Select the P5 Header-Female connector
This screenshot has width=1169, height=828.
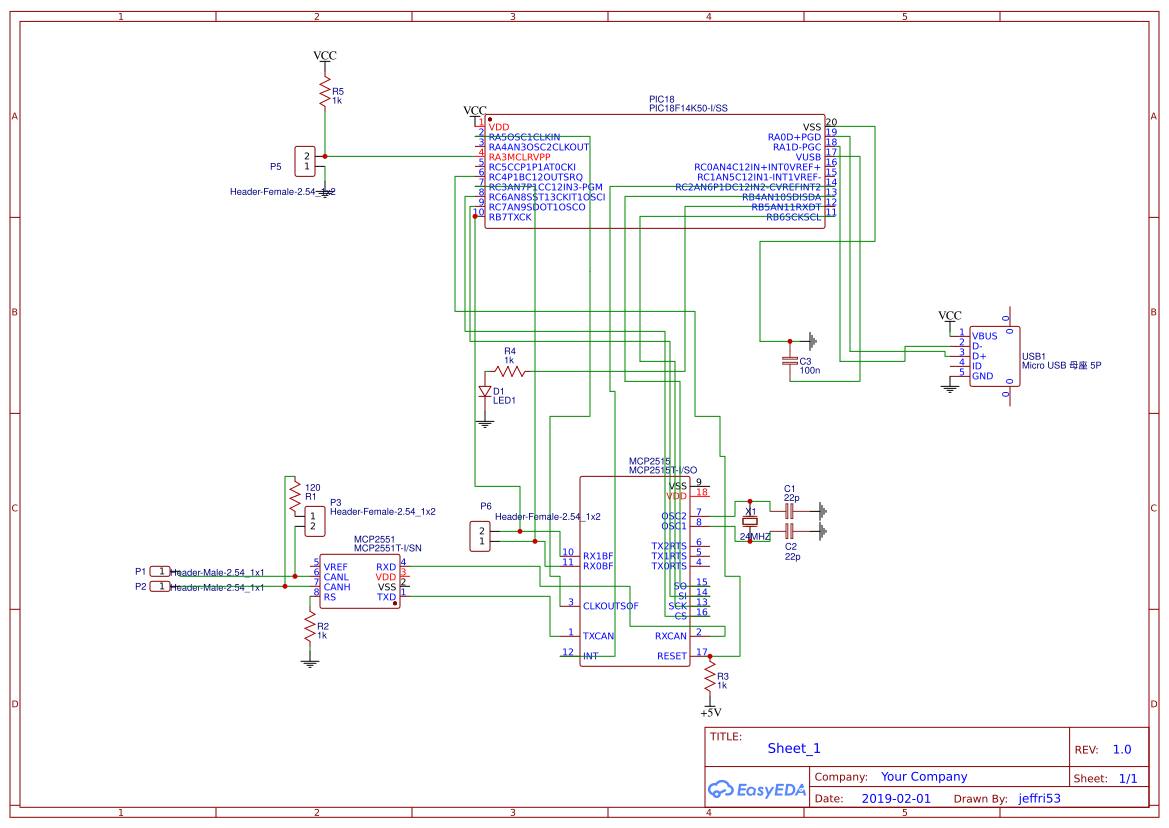(306, 162)
